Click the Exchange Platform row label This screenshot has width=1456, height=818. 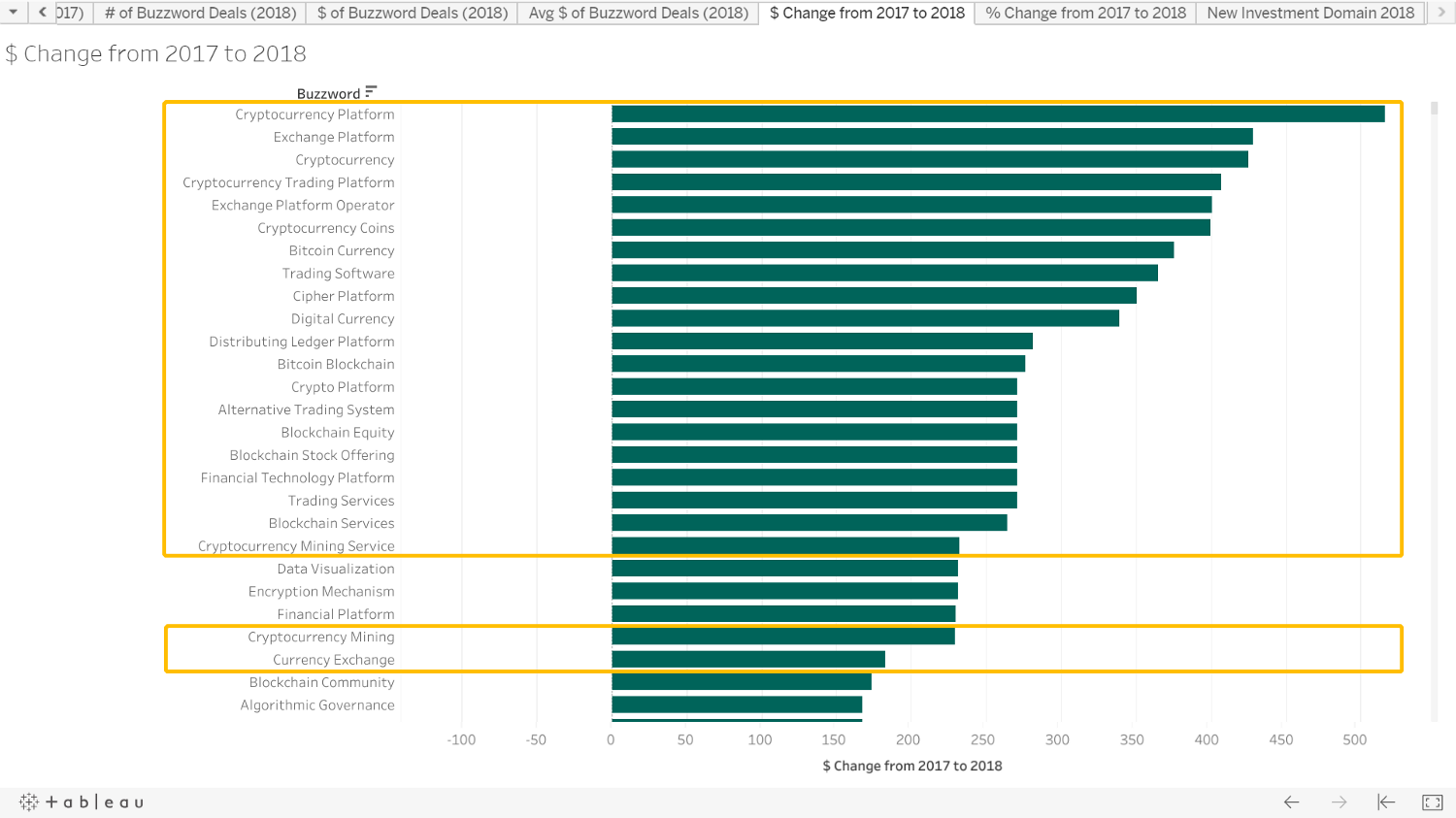[x=334, y=137]
